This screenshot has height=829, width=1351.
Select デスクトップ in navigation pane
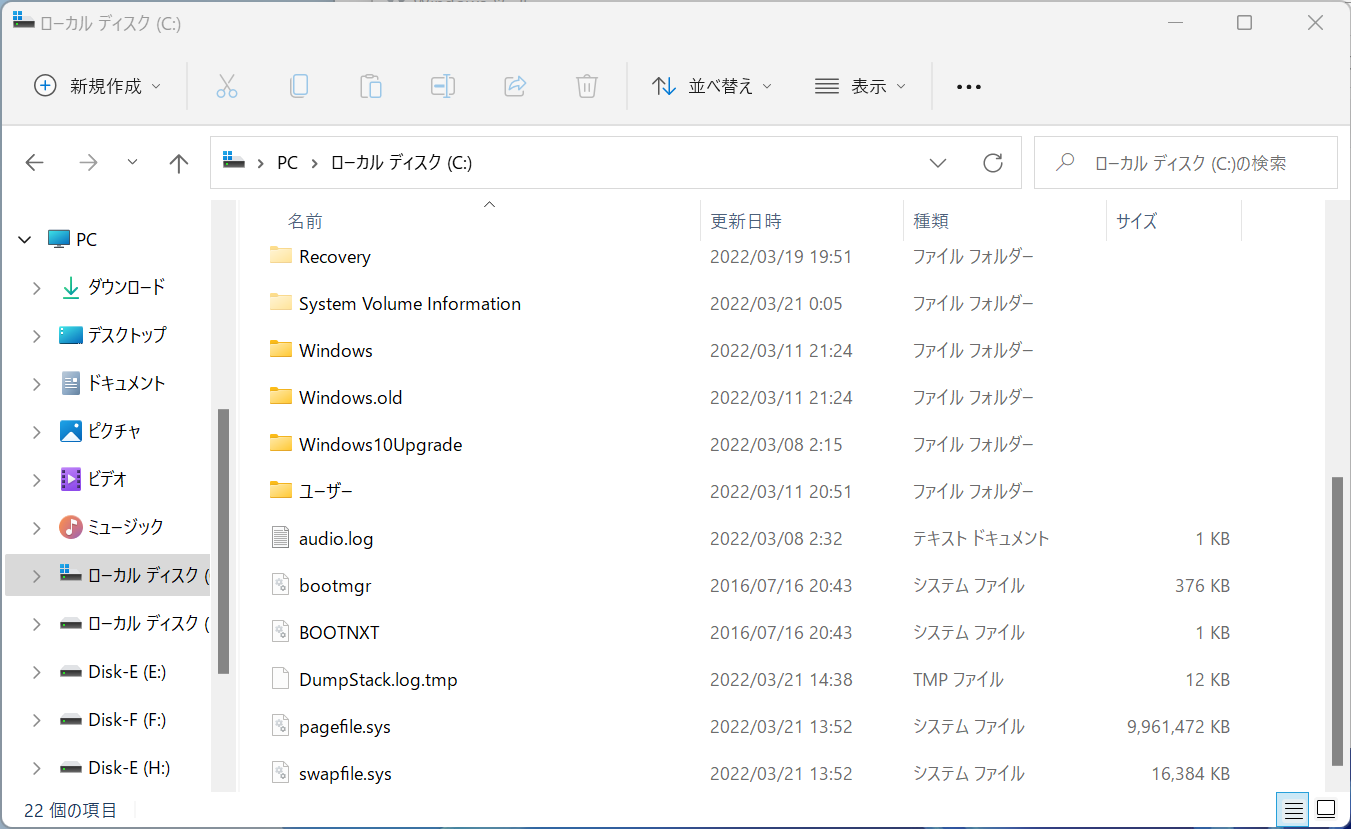point(127,336)
